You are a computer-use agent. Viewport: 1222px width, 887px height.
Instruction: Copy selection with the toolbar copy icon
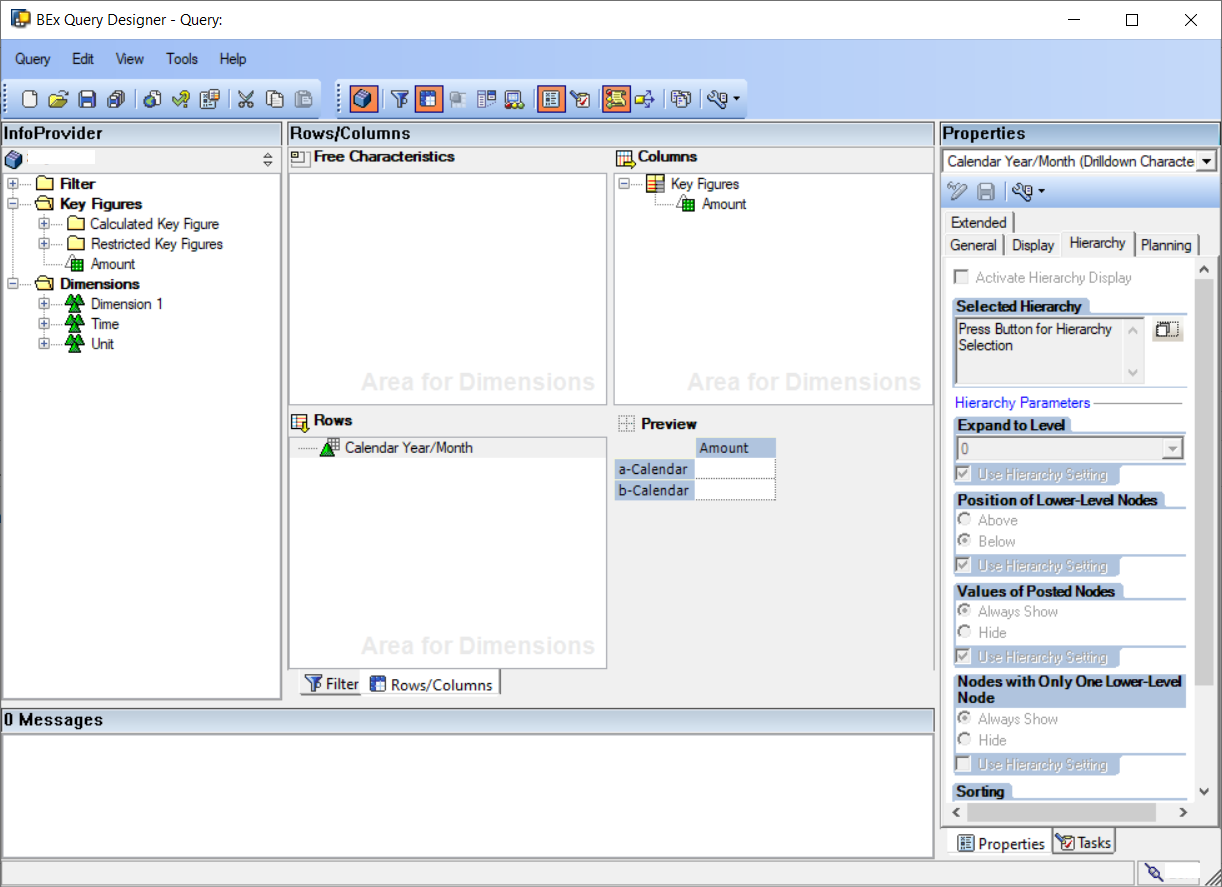(x=274, y=99)
